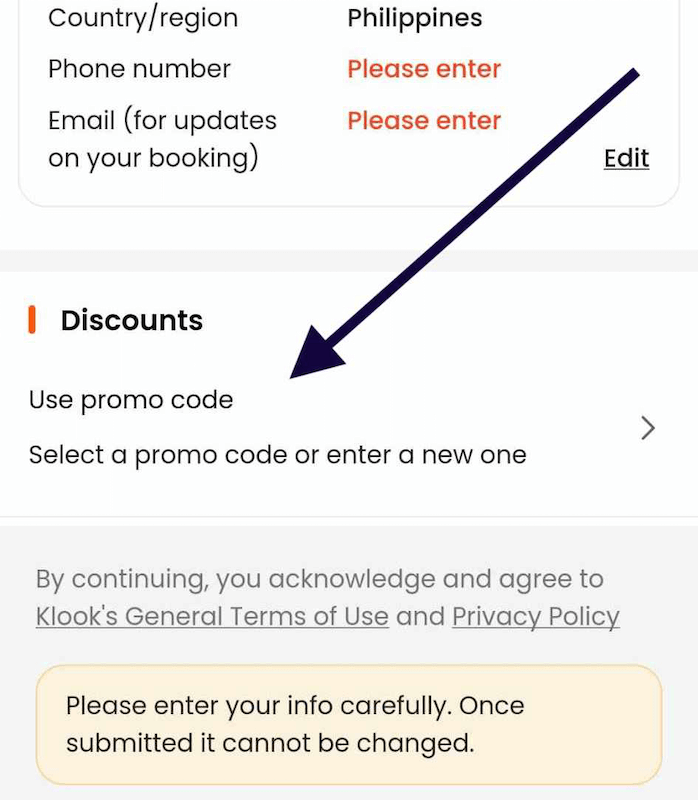The width and height of the screenshot is (698, 800).
Task: Tap the Use promo code label
Action: (x=130, y=399)
